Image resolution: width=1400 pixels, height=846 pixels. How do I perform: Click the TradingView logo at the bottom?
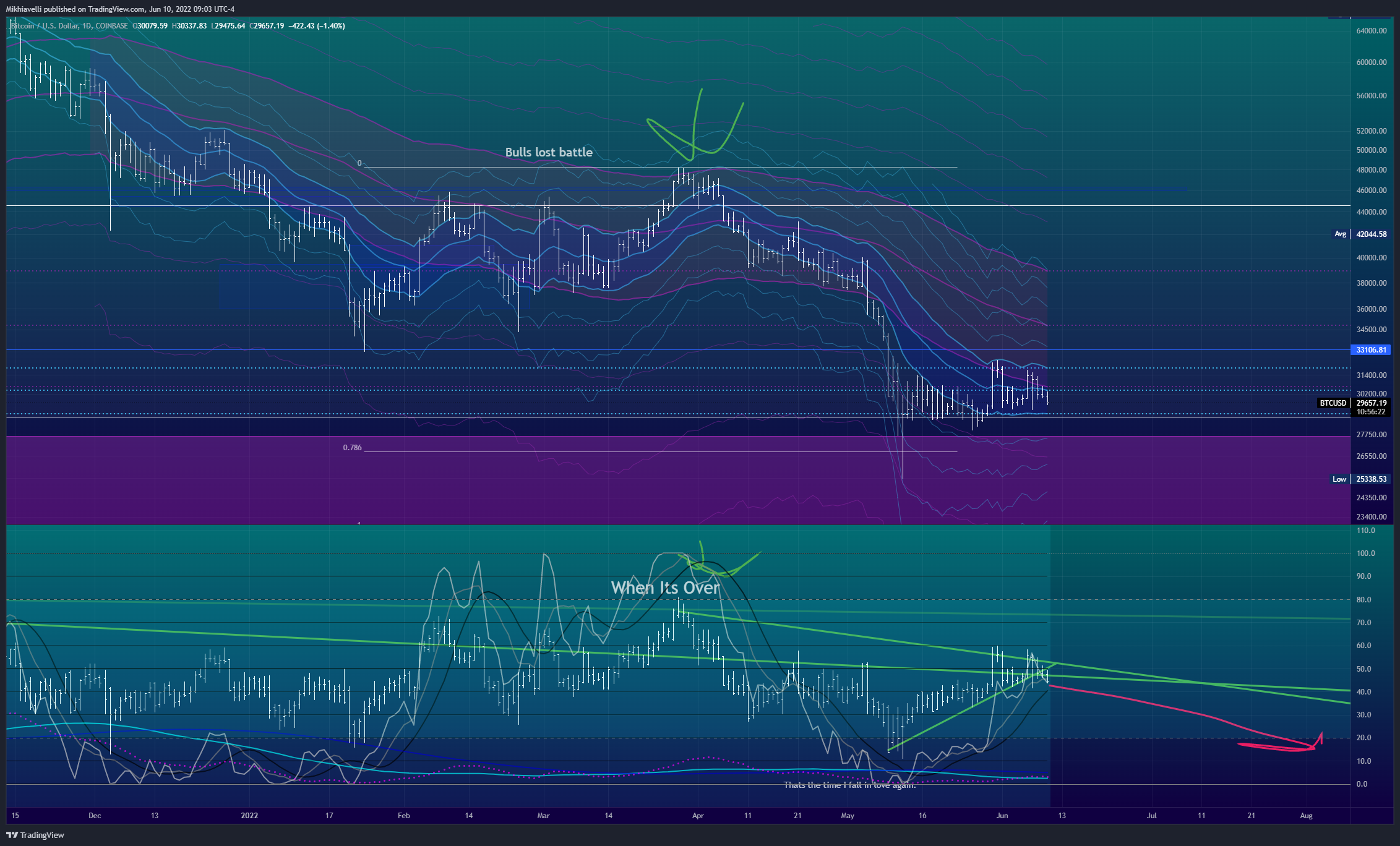(35, 835)
